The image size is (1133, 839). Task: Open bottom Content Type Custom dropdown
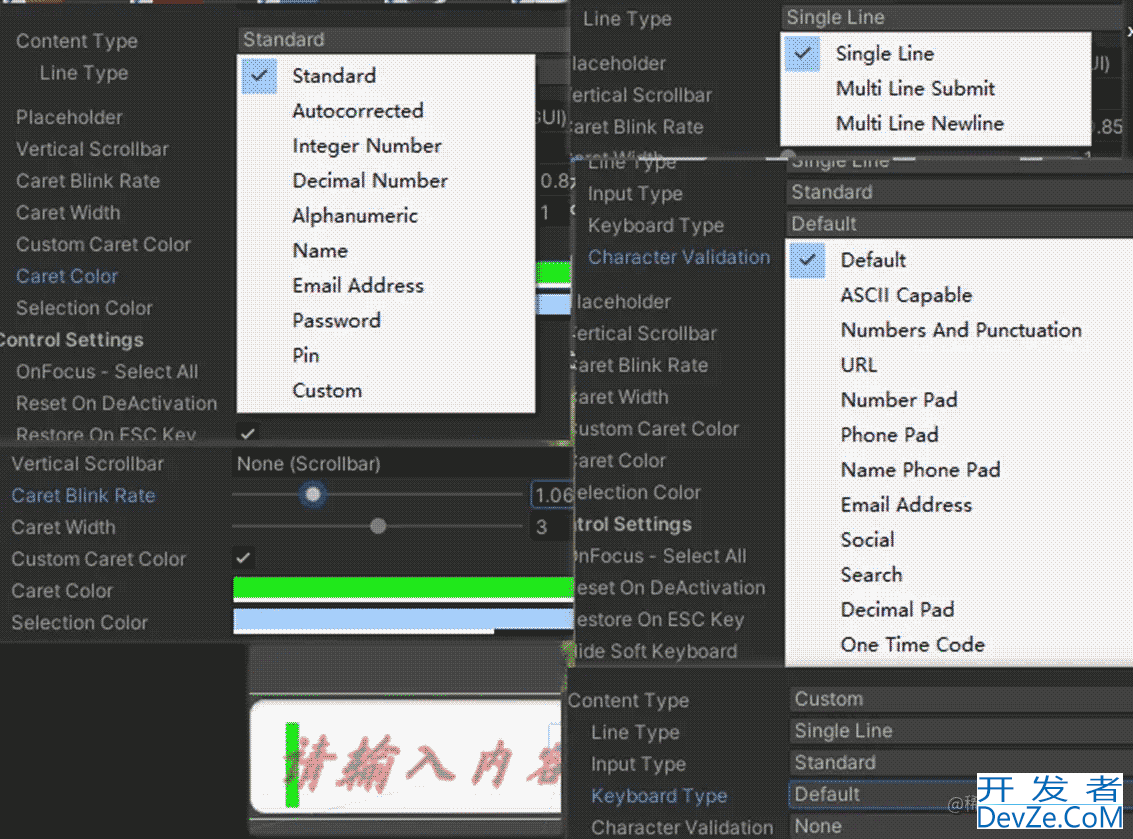coord(961,699)
